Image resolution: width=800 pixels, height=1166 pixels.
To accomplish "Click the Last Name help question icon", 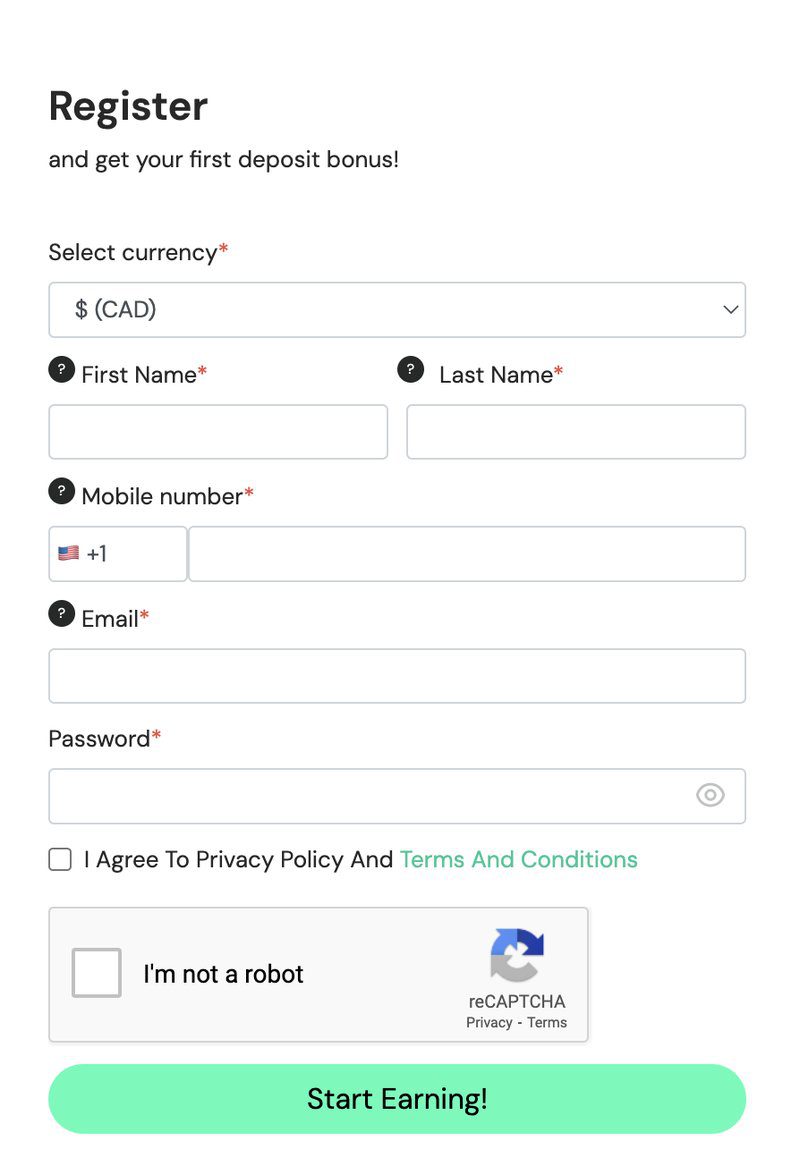I will 410,370.
